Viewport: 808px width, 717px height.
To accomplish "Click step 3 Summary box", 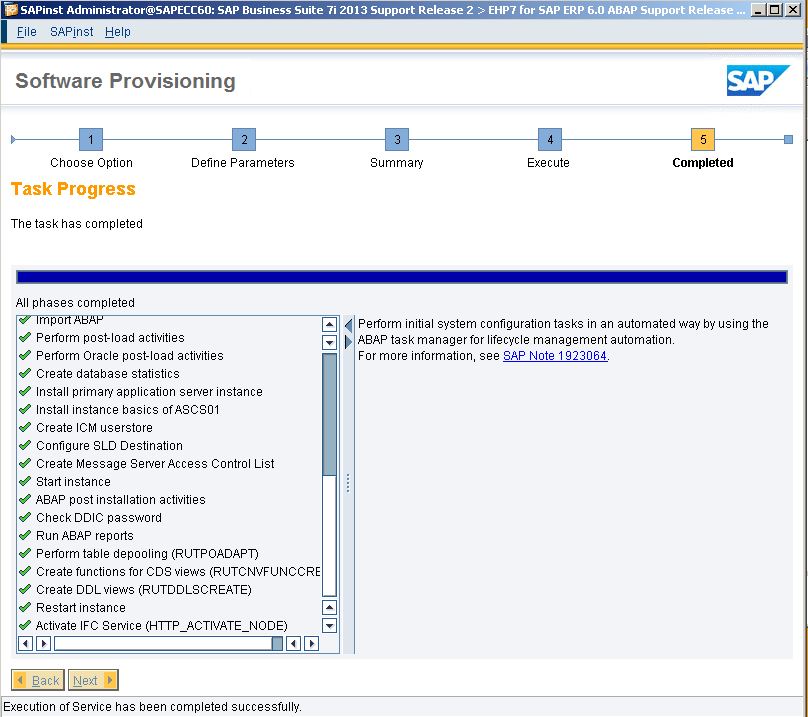I will click(397, 139).
